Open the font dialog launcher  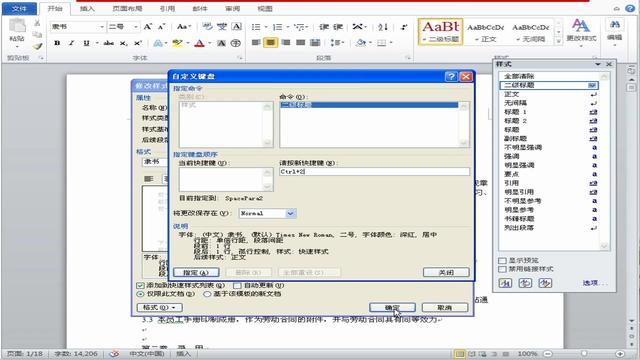pyautogui.click(x=240, y=58)
